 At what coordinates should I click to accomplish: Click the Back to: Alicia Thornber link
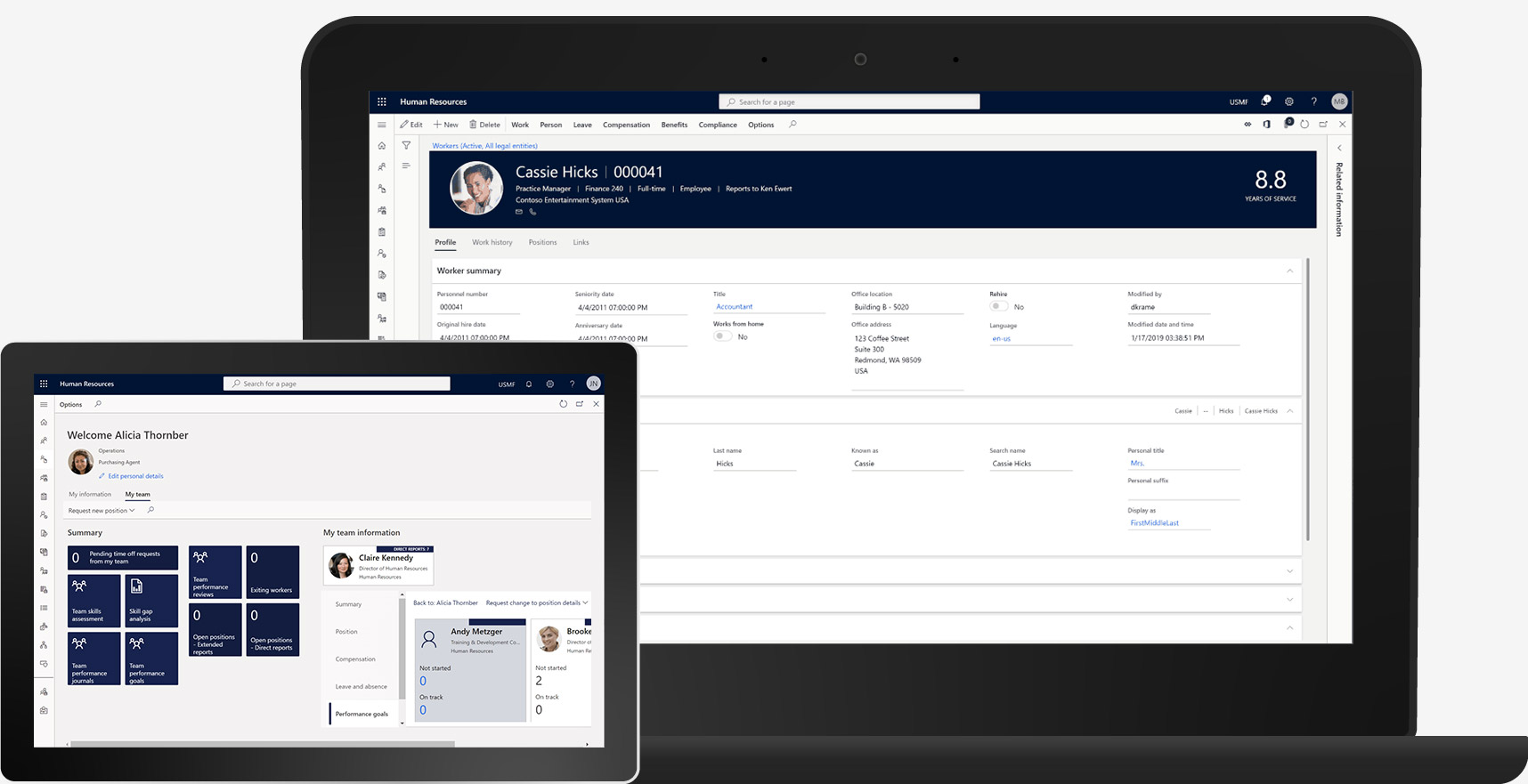click(445, 602)
